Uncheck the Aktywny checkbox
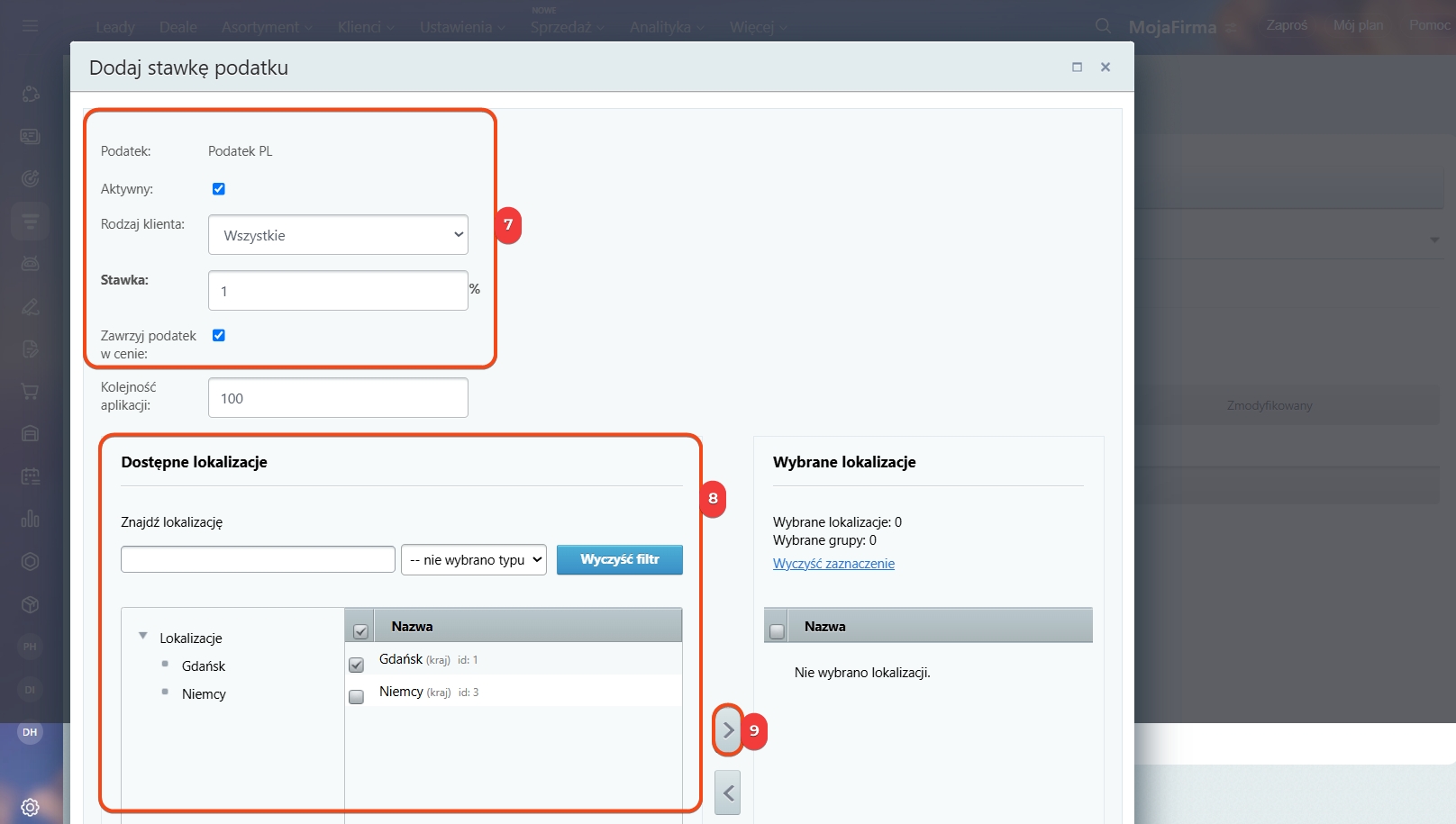This screenshot has width=1456, height=824. click(x=218, y=189)
